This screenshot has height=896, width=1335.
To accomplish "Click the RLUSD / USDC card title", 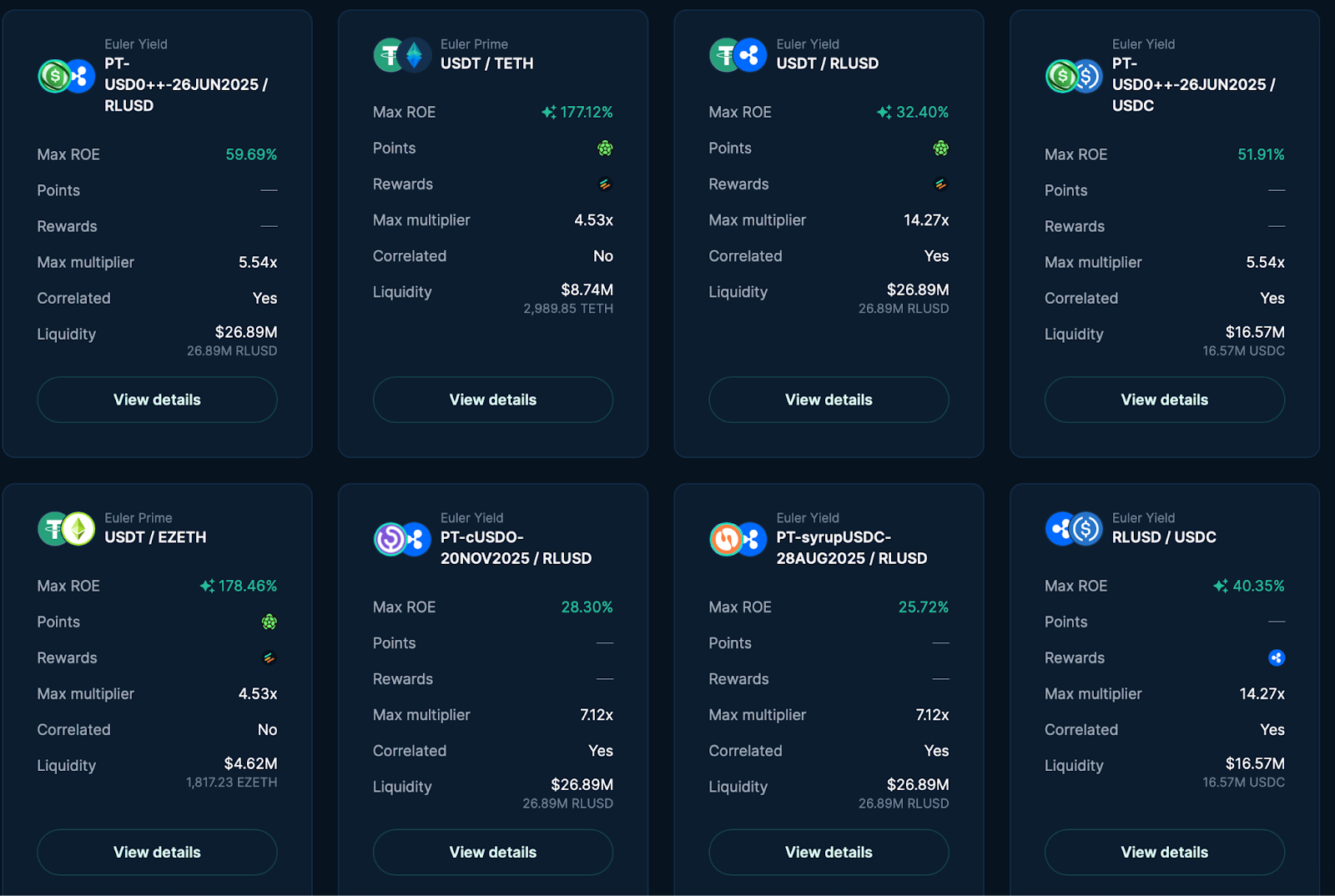I will (x=1164, y=537).
